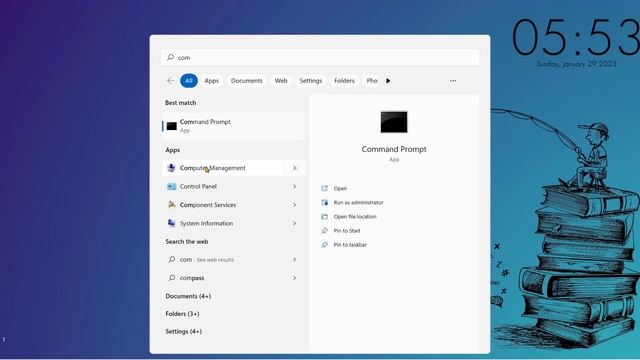Click the search magnifier icon in search box

[171, 57]
